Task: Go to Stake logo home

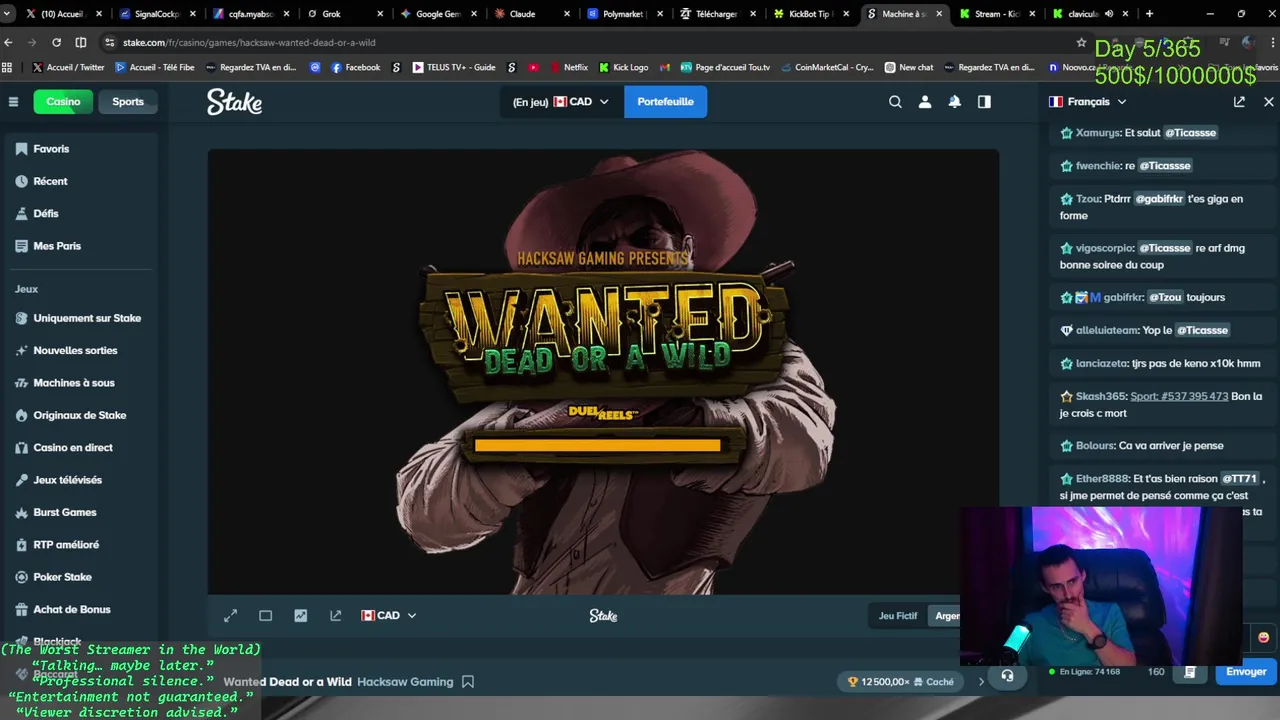Action: 235,101
